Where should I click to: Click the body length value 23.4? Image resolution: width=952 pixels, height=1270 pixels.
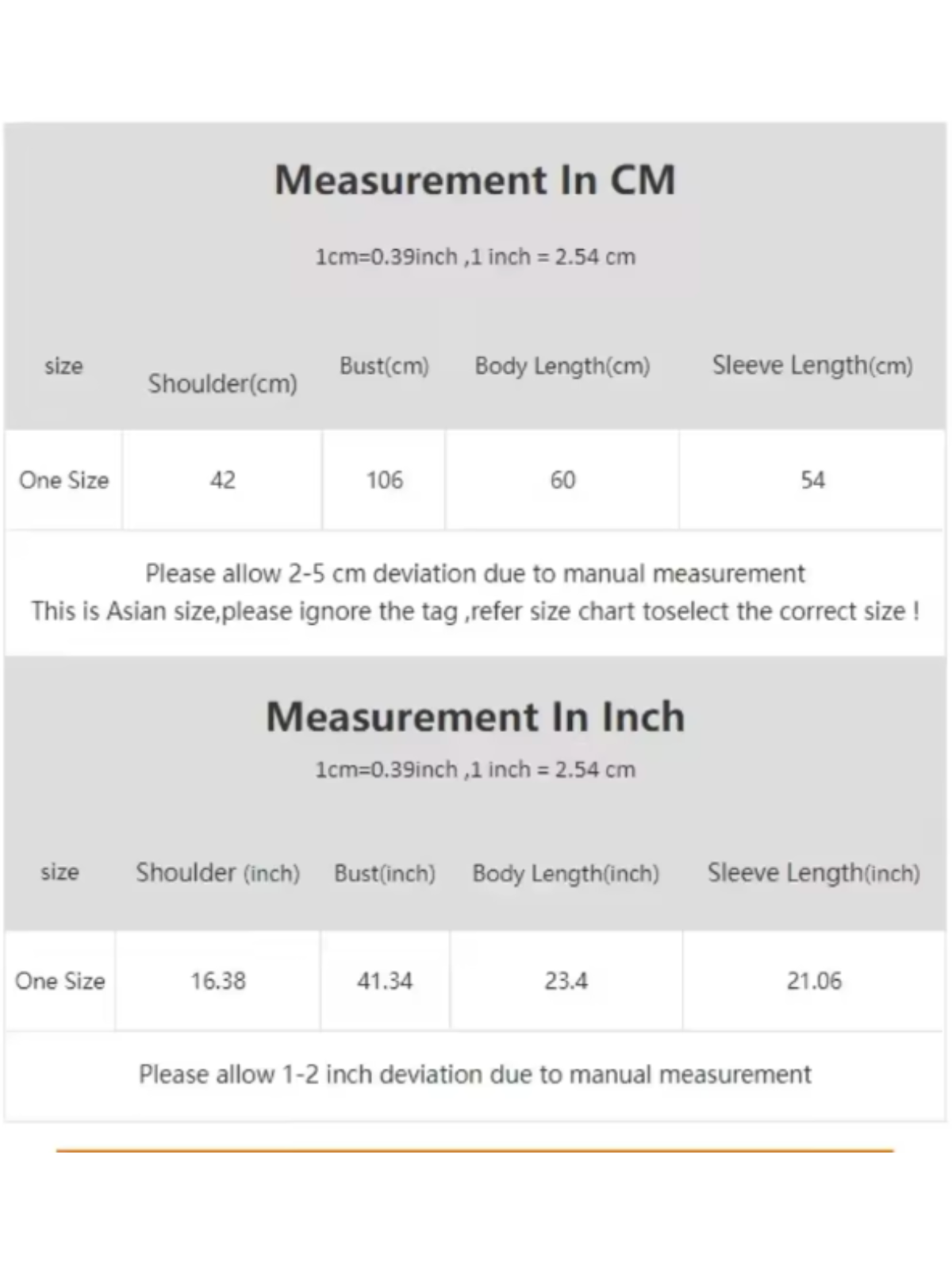click(566, 981)
